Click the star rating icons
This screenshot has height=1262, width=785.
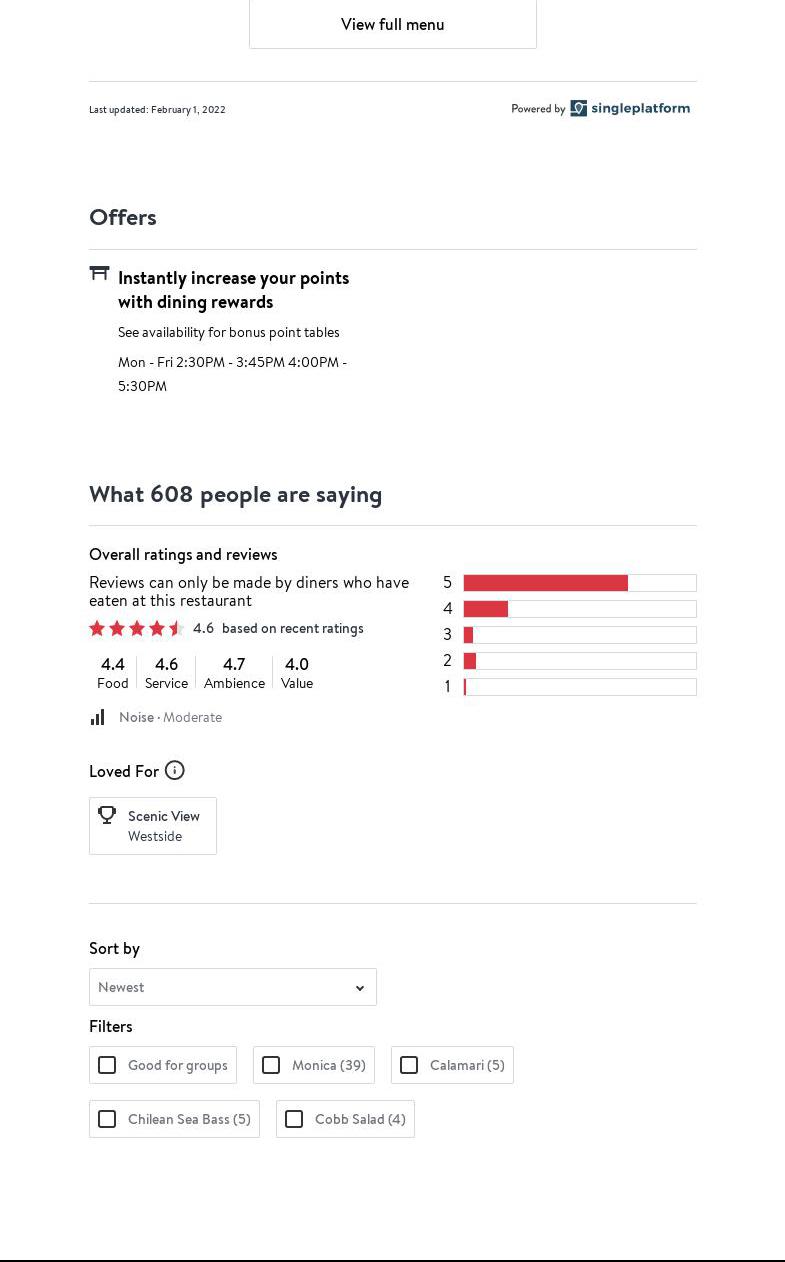[136, 628]
